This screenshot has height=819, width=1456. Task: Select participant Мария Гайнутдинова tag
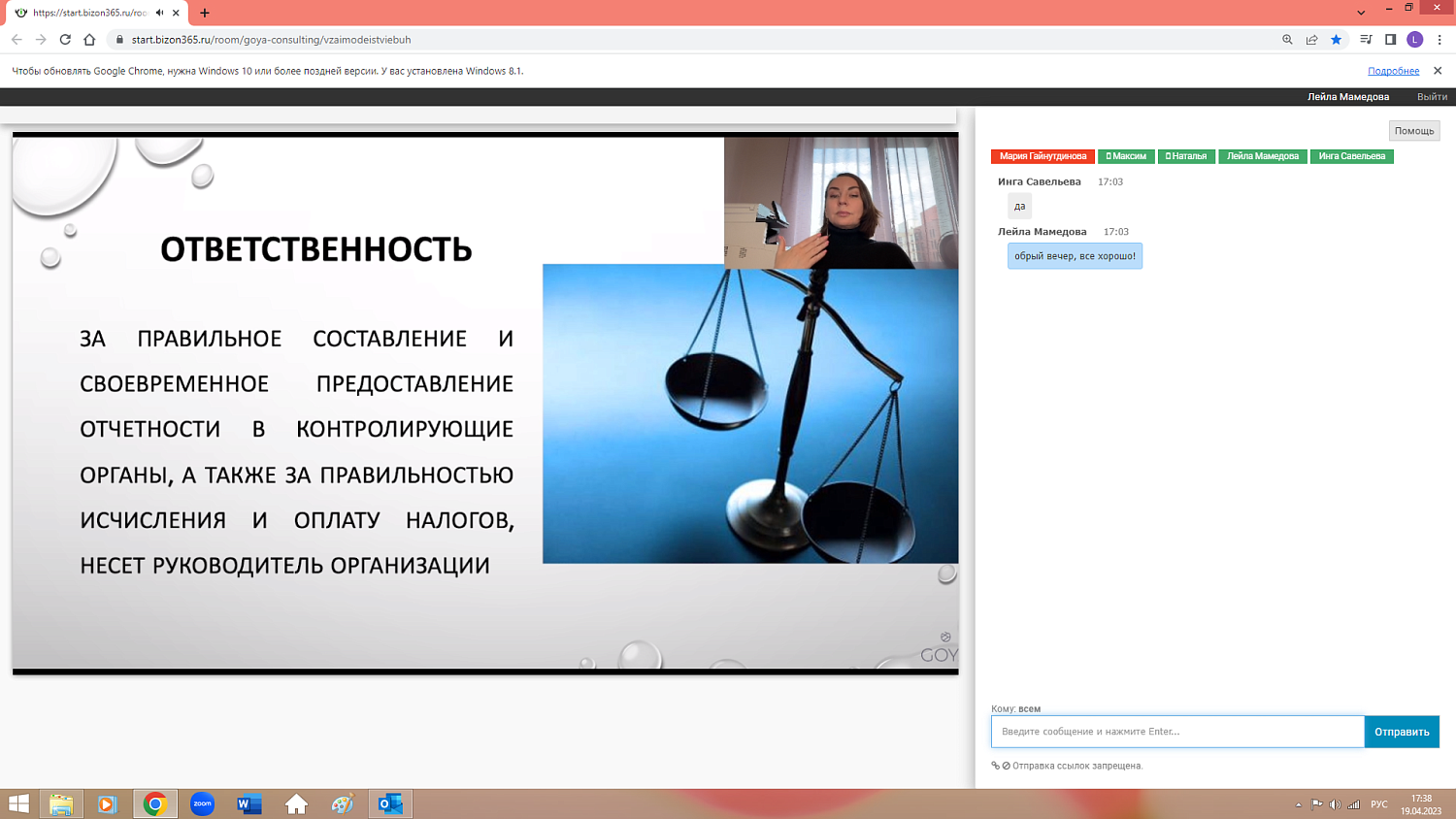coord(1042,156)
